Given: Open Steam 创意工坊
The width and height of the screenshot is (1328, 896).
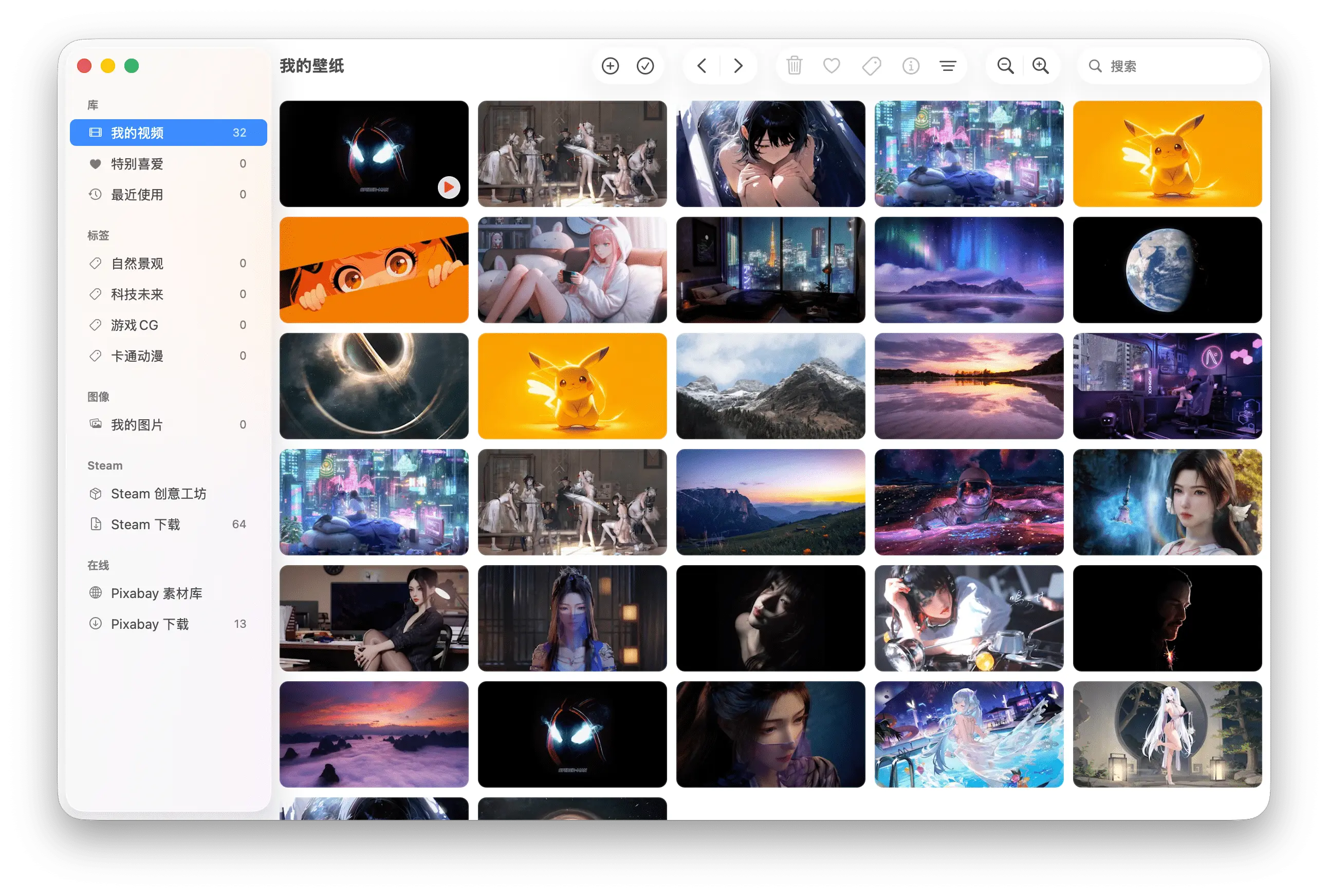Looking at the screenshot, I should pos(169,493).
